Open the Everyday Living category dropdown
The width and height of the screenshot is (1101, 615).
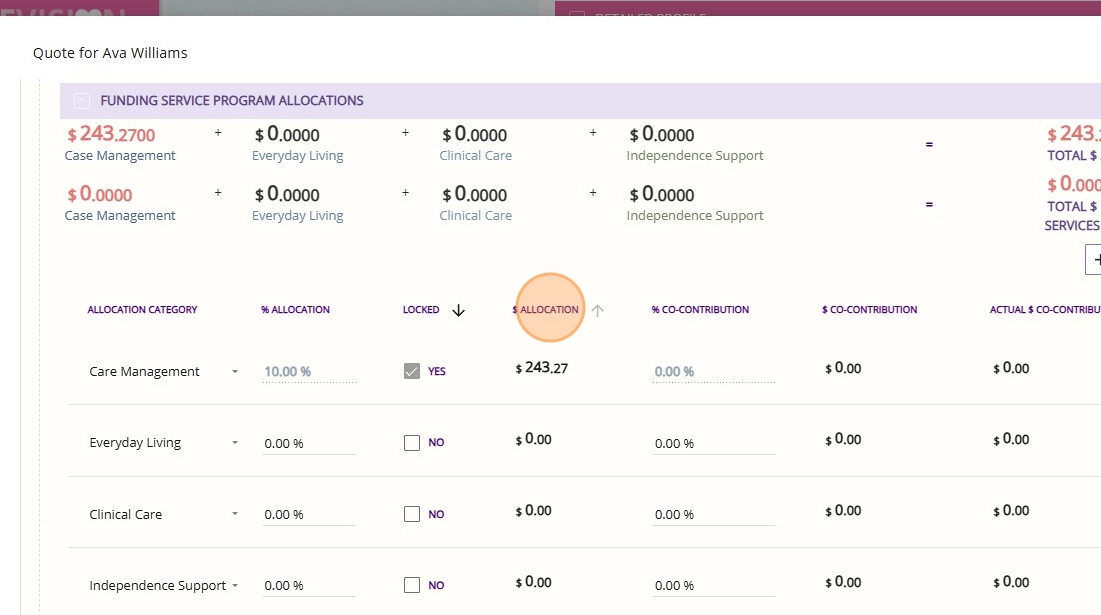[235, 442]
